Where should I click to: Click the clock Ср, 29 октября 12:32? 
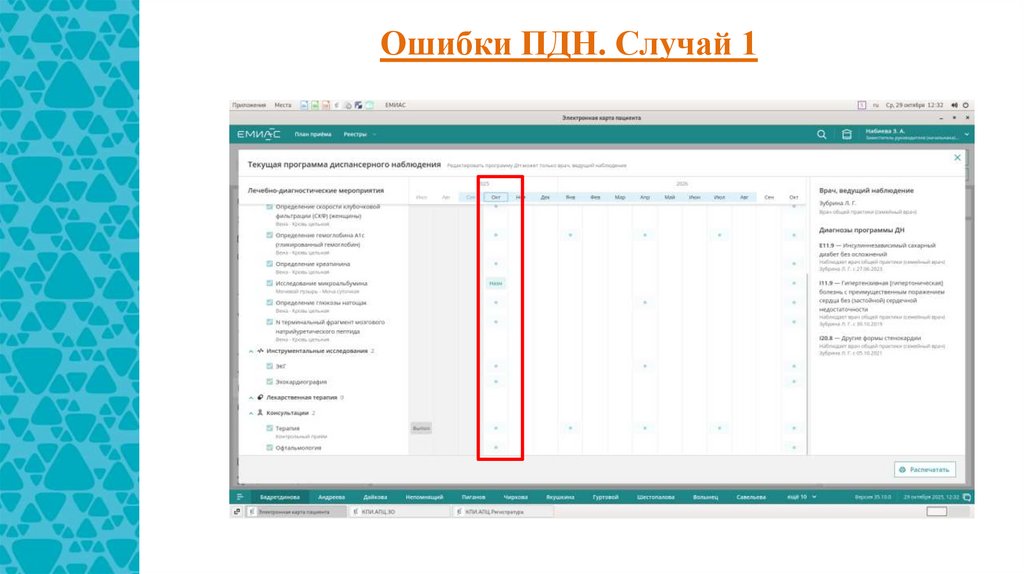[x=914, y=105]
